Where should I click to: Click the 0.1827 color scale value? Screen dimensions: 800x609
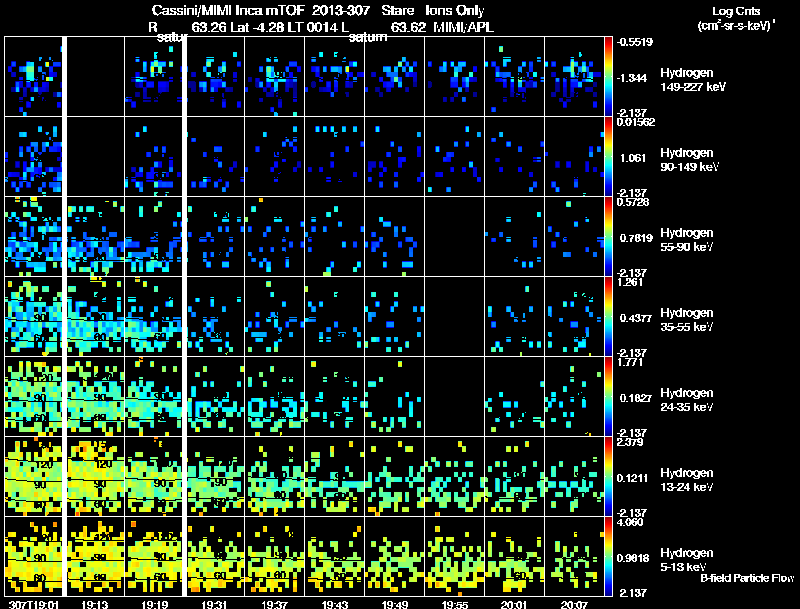point(636,398)
